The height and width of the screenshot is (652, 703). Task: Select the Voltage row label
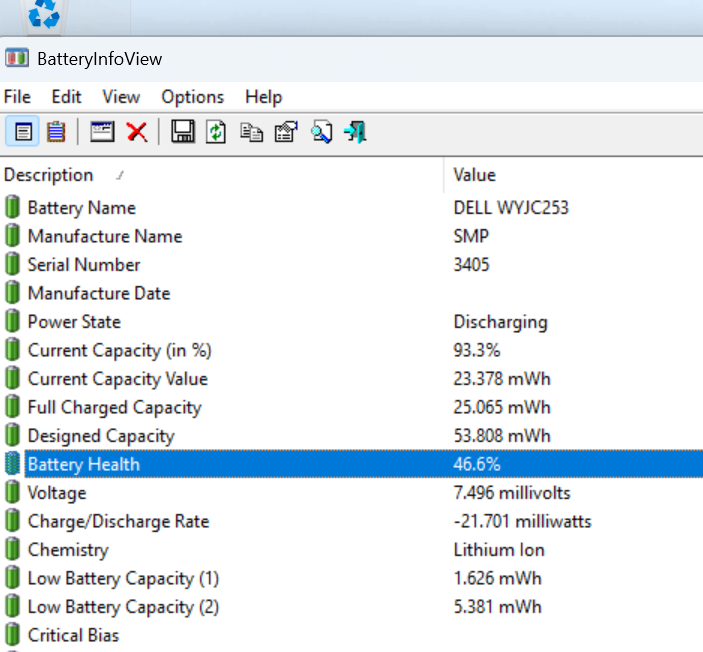(57, 493)
